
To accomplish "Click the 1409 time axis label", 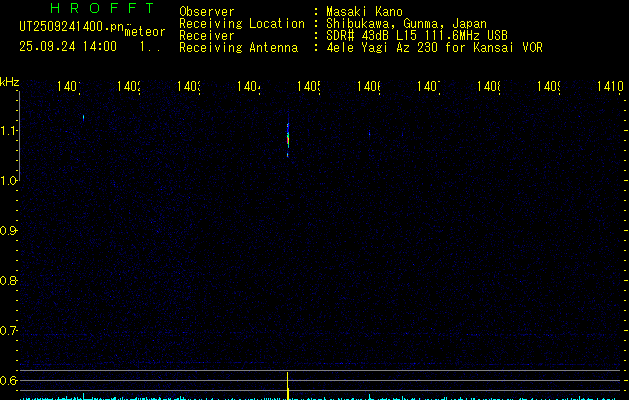I will coord(549,86).
